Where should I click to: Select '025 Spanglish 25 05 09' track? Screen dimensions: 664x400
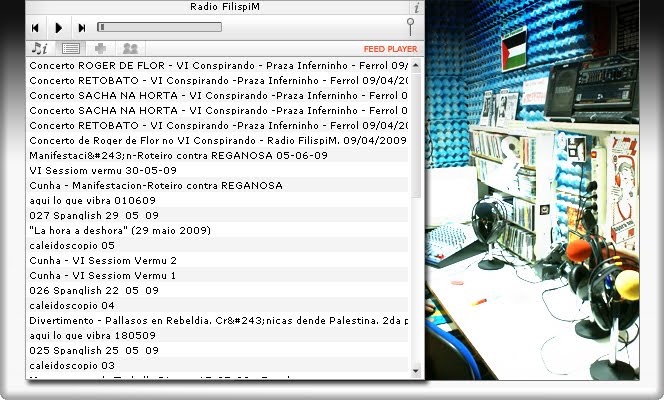click(x=218, y=351)
